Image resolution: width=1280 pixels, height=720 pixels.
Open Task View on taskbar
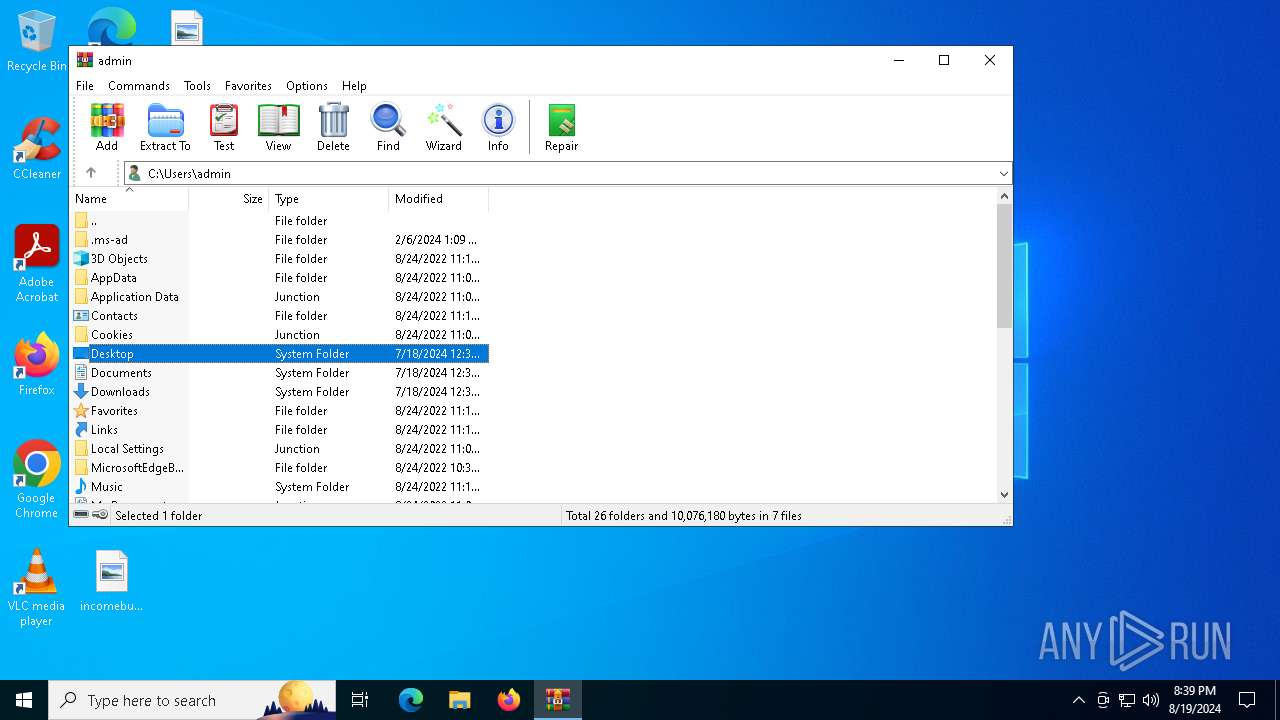pyautogui.click(x=360, y=700)
